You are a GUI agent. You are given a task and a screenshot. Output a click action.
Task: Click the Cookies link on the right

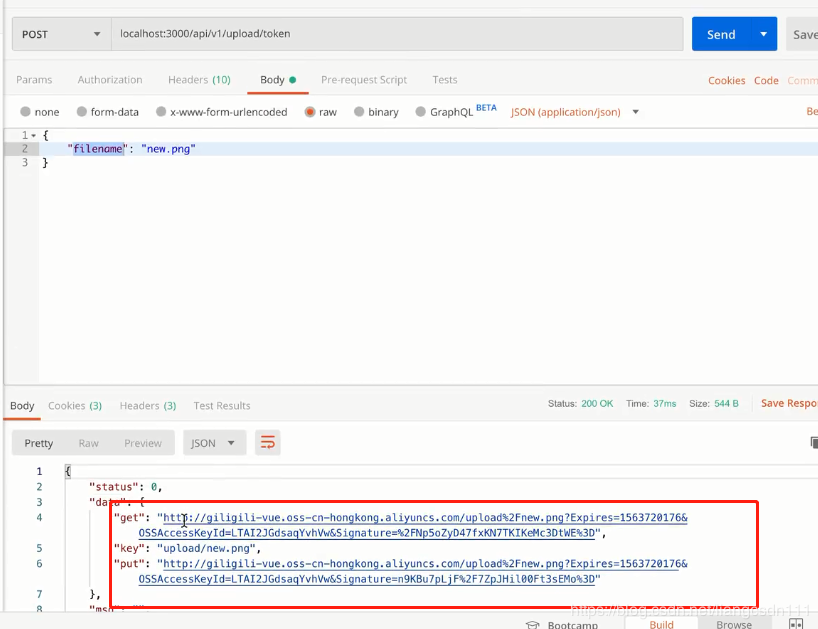point(726,80)
